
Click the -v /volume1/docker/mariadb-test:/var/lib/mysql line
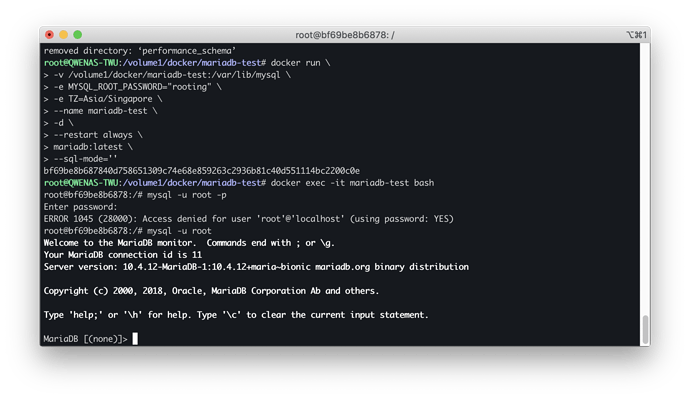[x=167, y=75]
